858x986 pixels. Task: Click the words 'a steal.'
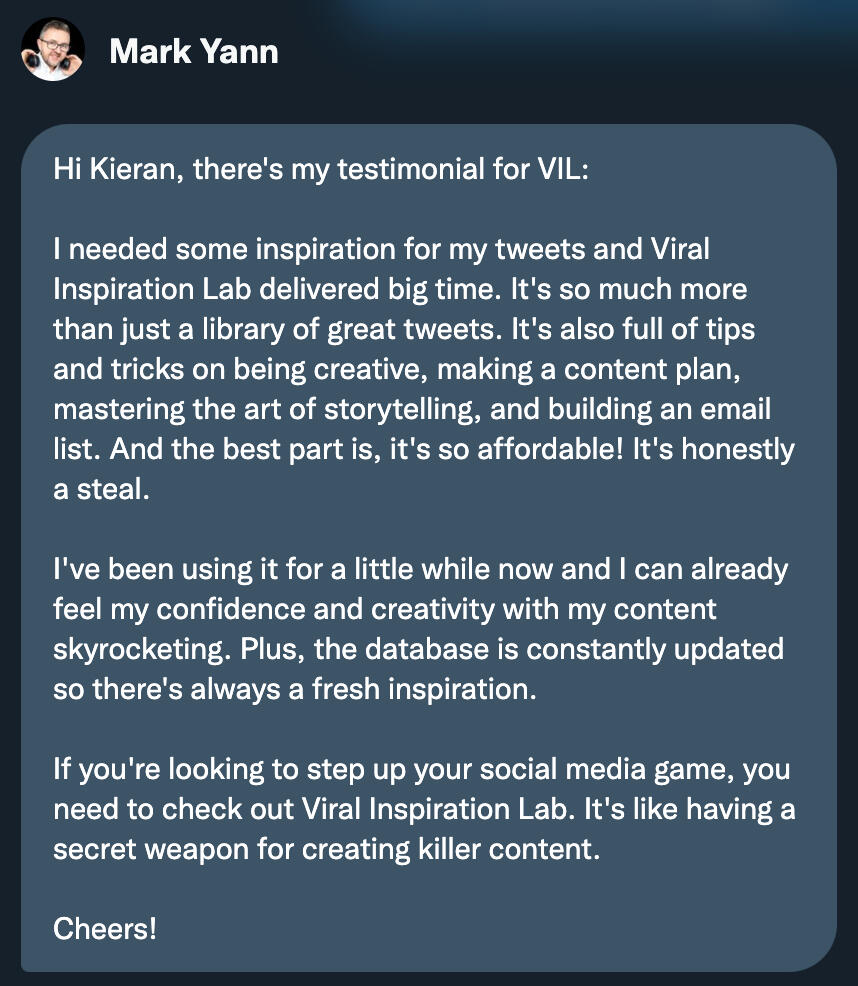pyautogui.click(x=100, y=489)
